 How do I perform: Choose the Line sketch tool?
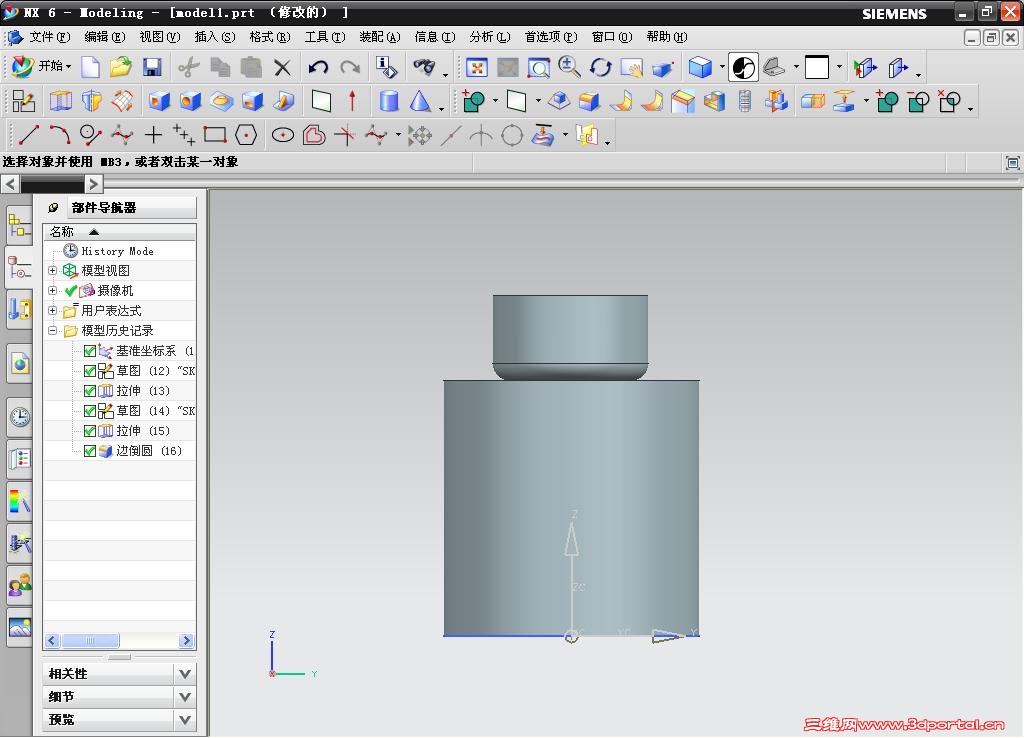pos(29,135)
